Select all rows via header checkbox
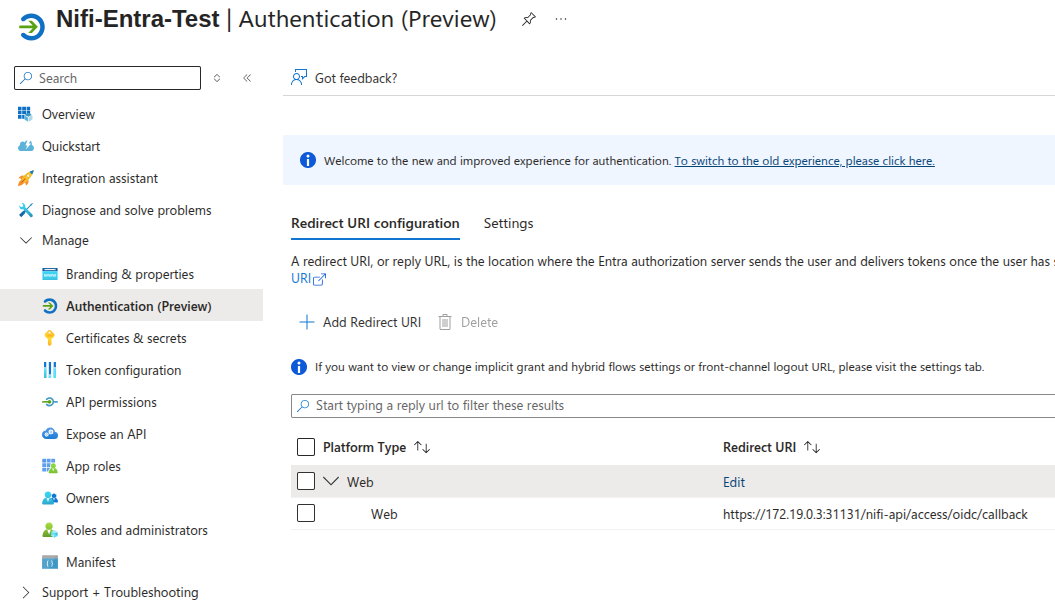 coord(306,447)
